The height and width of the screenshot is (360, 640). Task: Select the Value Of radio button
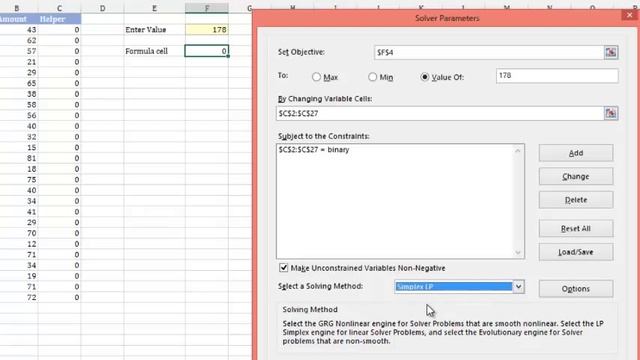tap(425, 77)
